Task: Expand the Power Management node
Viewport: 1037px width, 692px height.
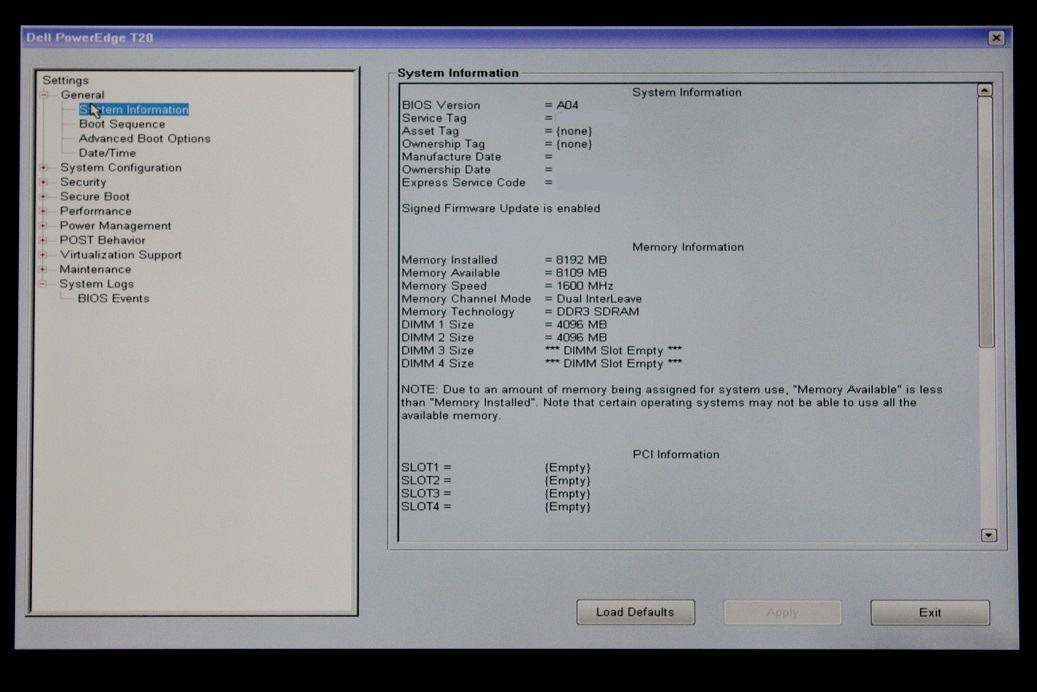Action: pyautogui.click(x=44, y=226)
